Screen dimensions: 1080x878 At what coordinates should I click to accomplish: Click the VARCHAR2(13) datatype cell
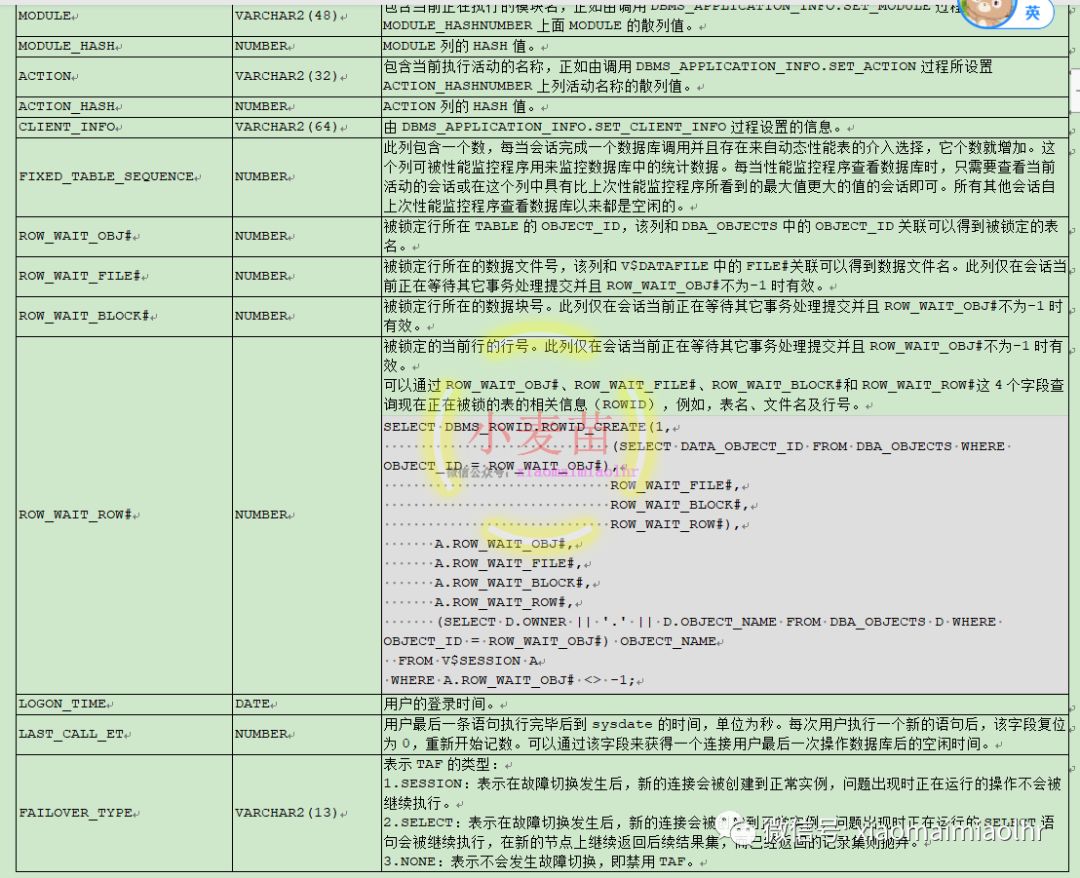pos(307,813)
